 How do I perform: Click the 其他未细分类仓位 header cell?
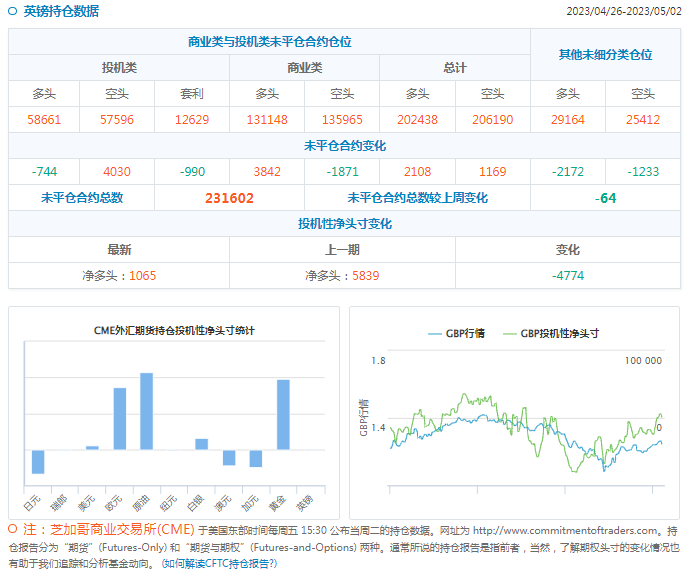tap(605, 55)
